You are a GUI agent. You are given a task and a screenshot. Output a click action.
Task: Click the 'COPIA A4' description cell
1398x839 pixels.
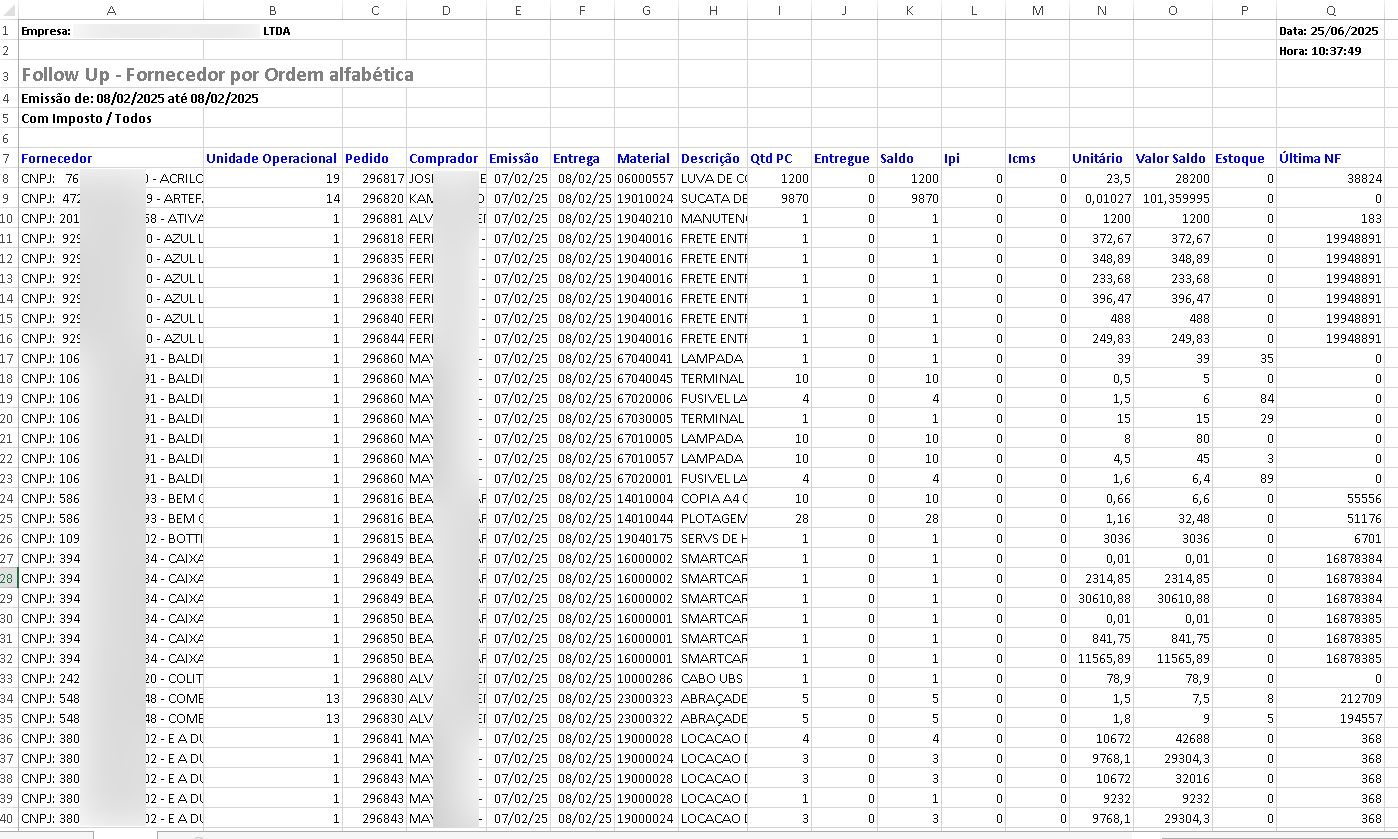pyautogui.click(x=712, y=498)
